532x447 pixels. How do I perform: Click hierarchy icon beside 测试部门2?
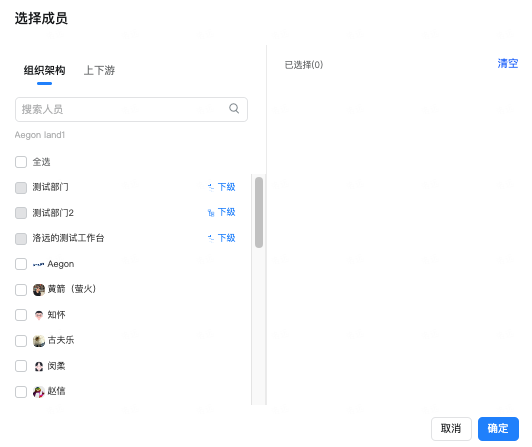pos(211,213)
